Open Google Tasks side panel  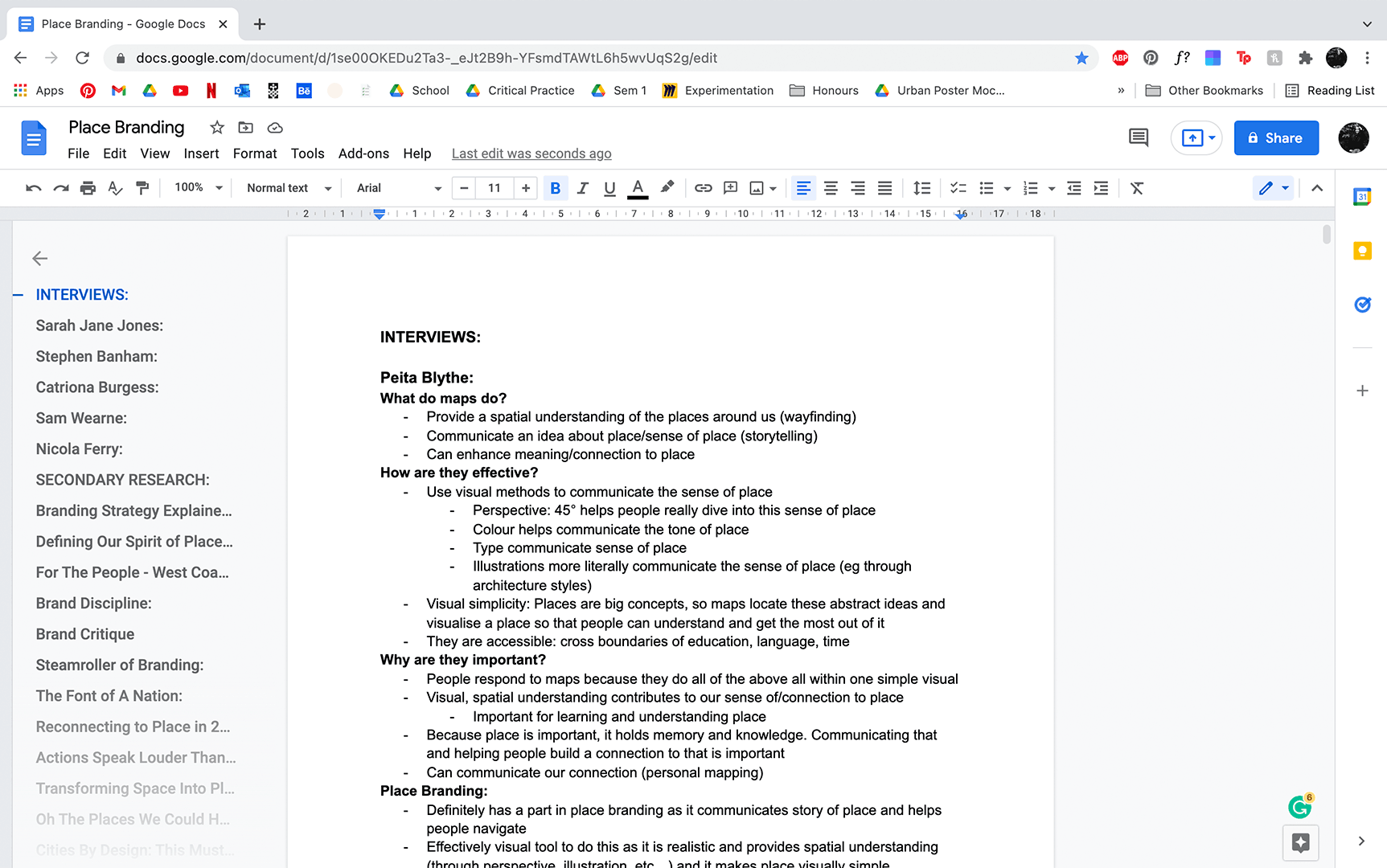click(x=1362, y=305)
